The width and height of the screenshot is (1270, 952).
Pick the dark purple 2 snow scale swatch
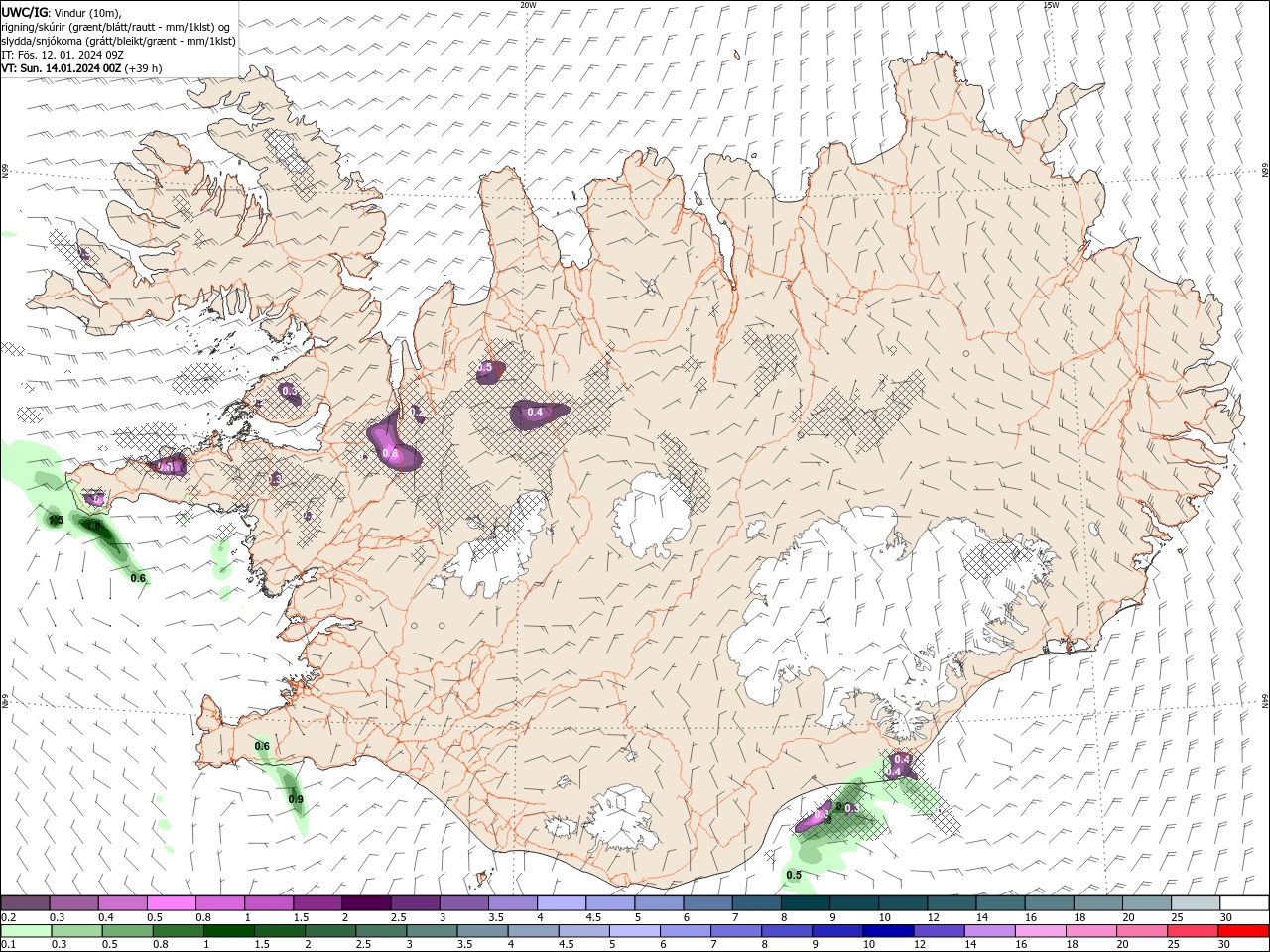tap(366, 903)
